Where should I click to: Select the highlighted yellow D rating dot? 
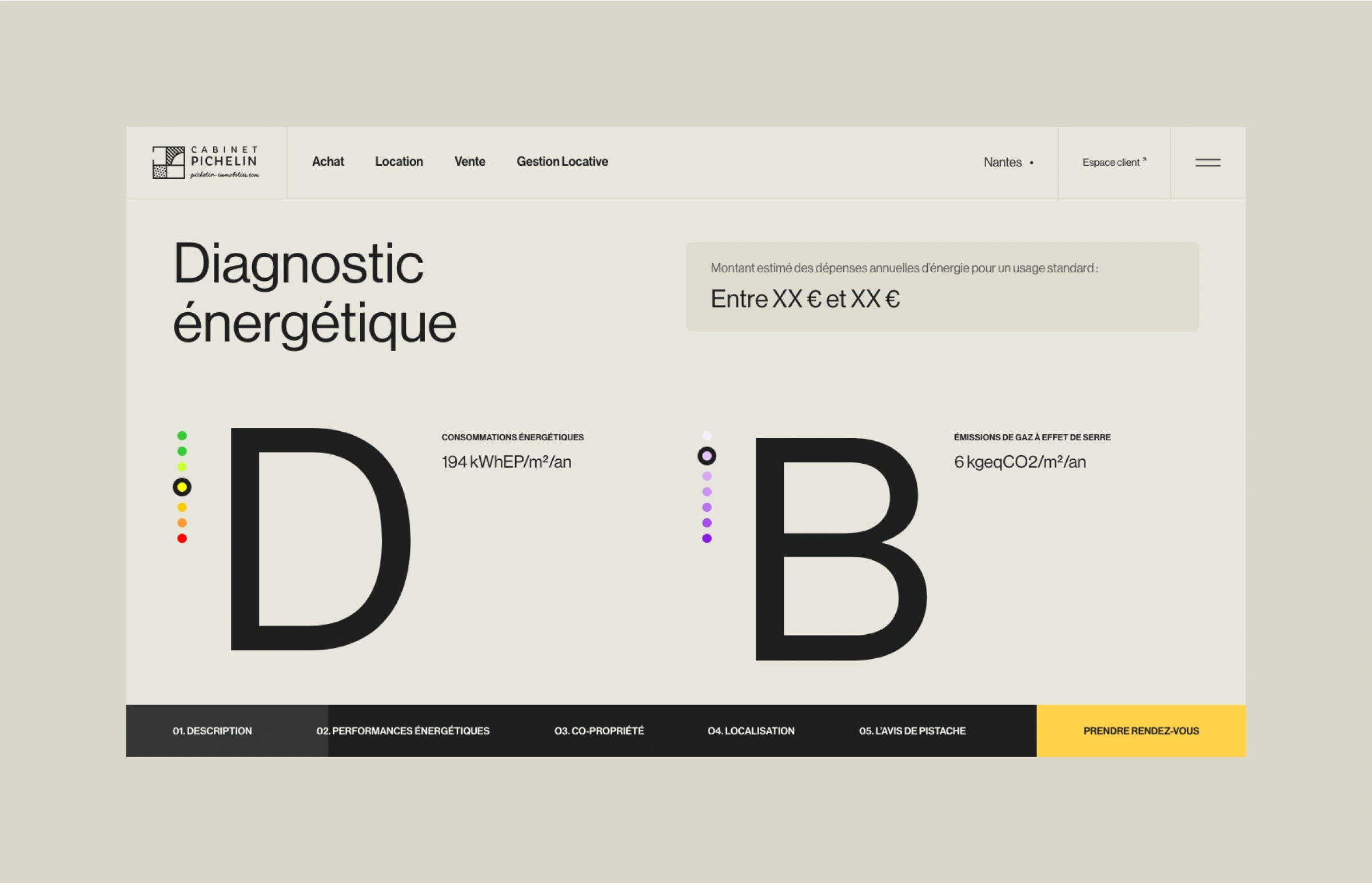[182, 487]
